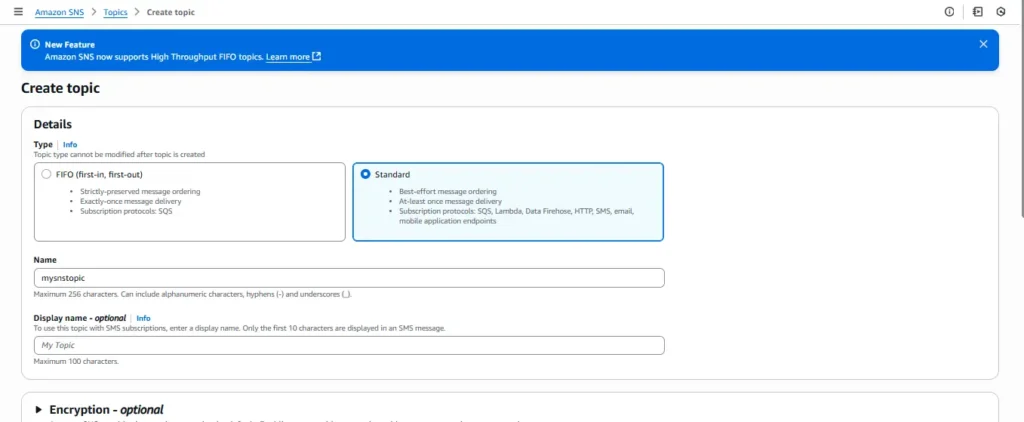The width and height of the screenshot is (1024, 422).
Task: Click the clock-shaped icon at top right
Action: click(x=1000, y=12)
